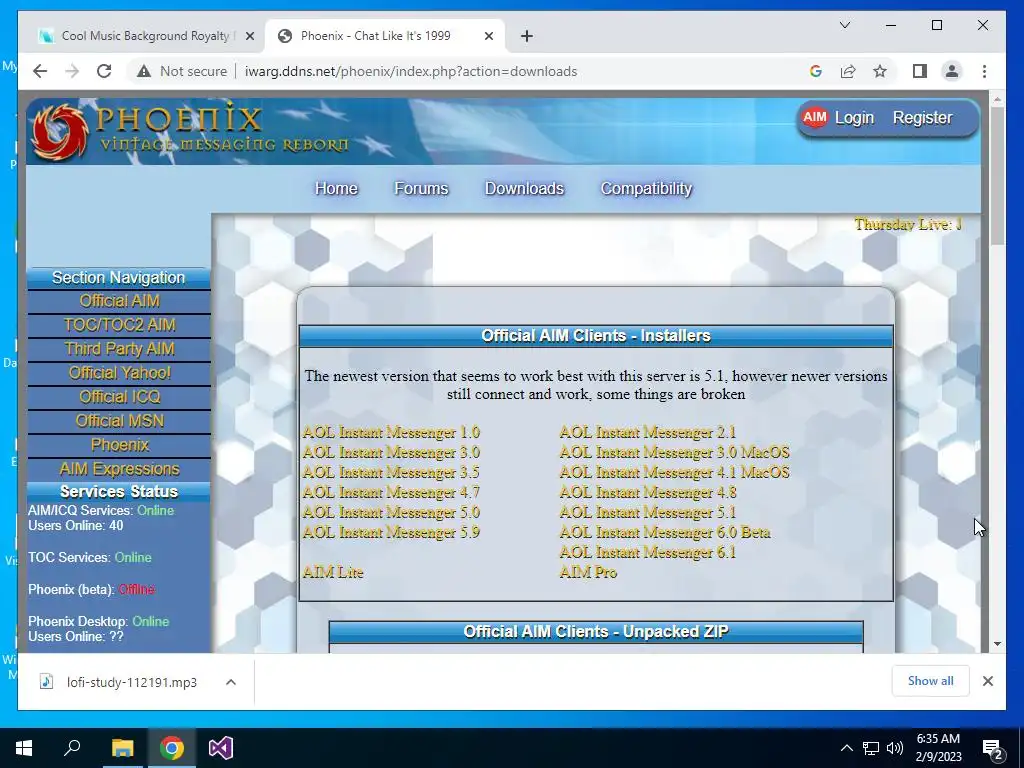
Task: Click the network tray icon
Action: [x=871, y=748]
